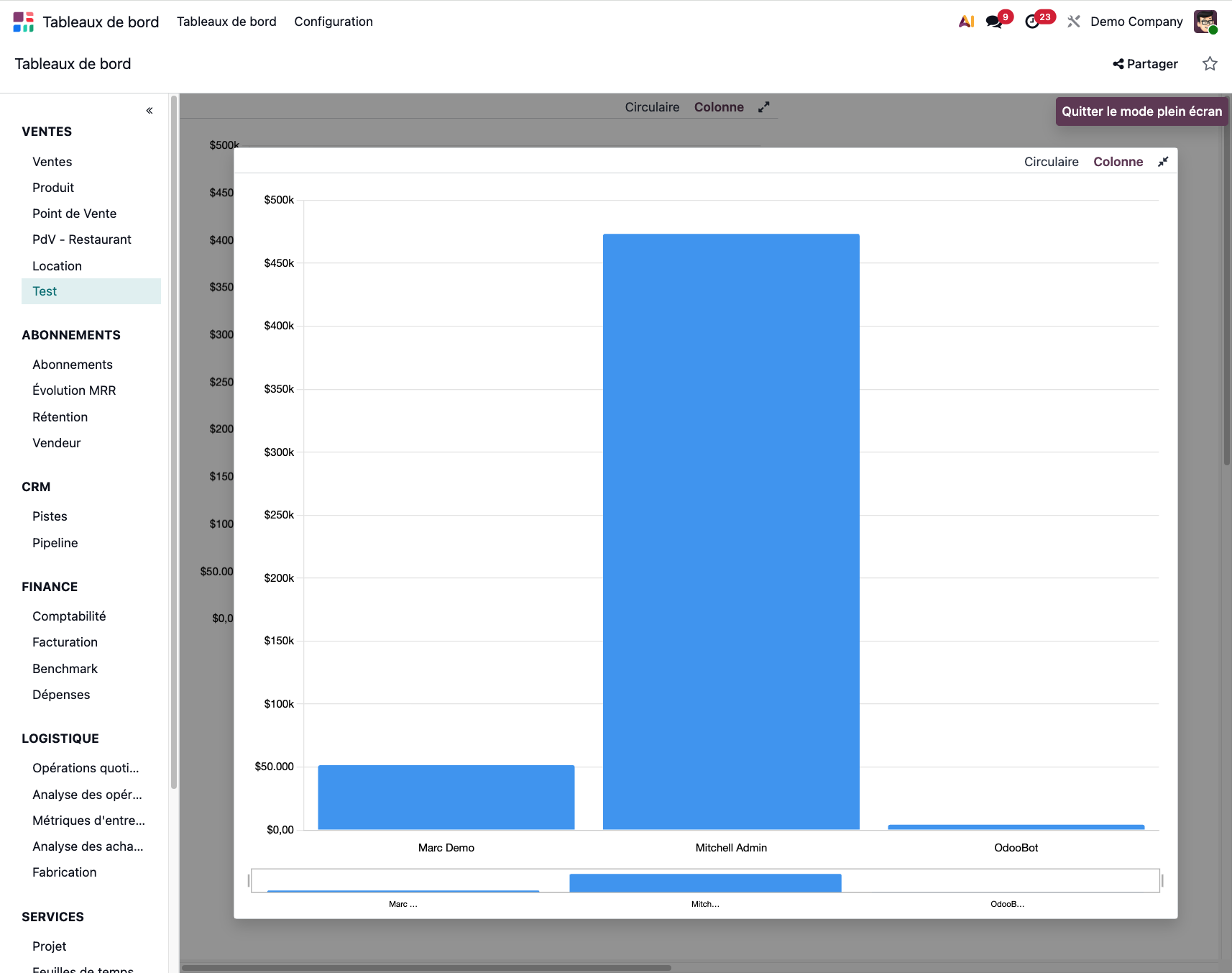Open the Évolution MRR dashboard
This screenshot has width=1232, height=973.
point(74,390)
